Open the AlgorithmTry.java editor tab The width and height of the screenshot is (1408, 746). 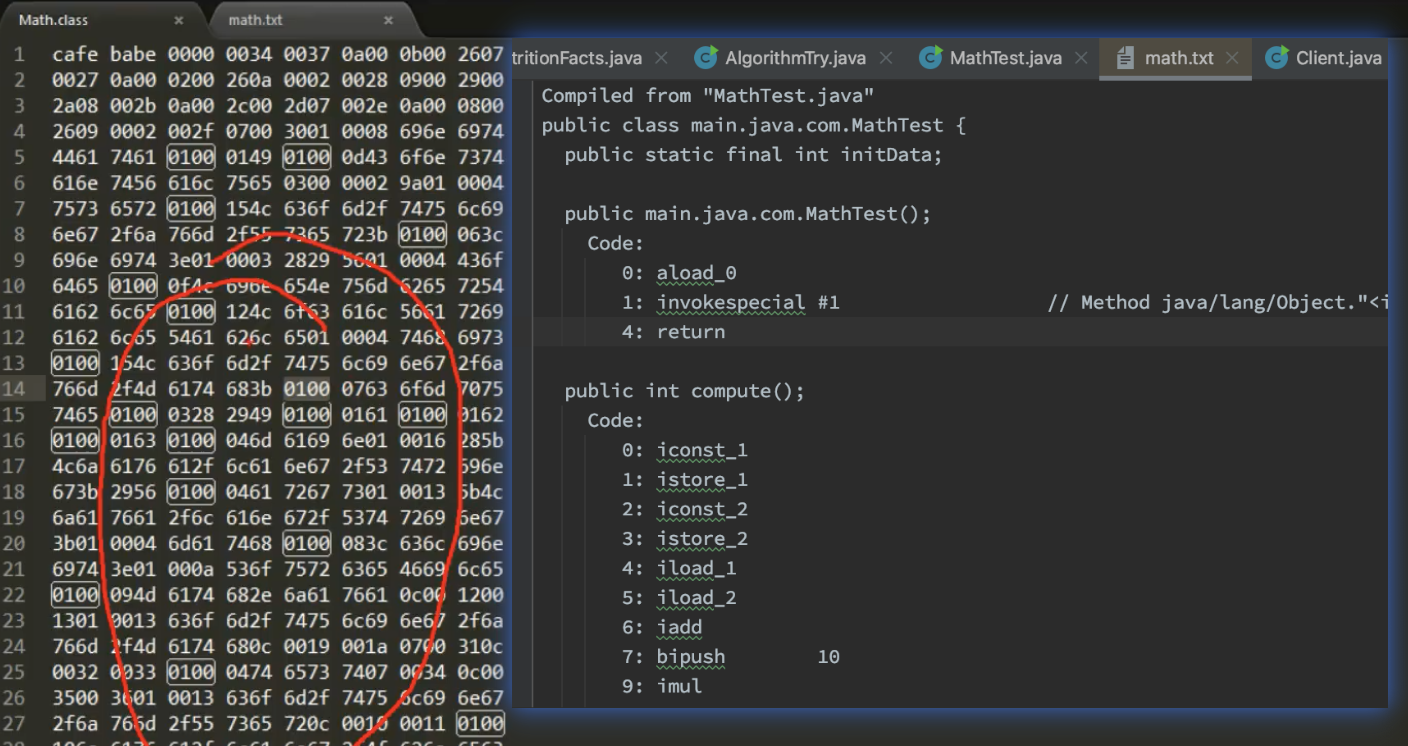coord(795,58)
